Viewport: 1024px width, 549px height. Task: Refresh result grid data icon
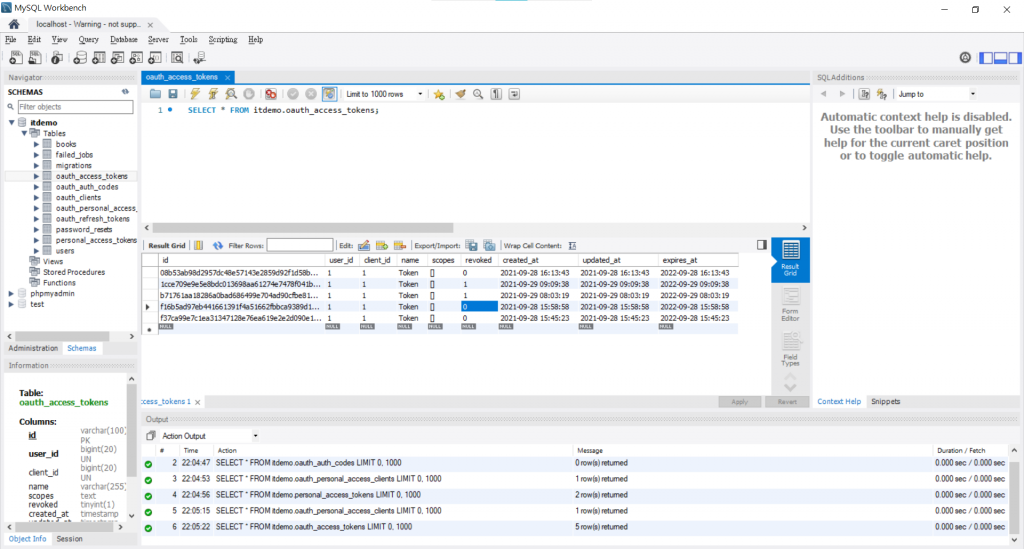click(x=217, y=245)
